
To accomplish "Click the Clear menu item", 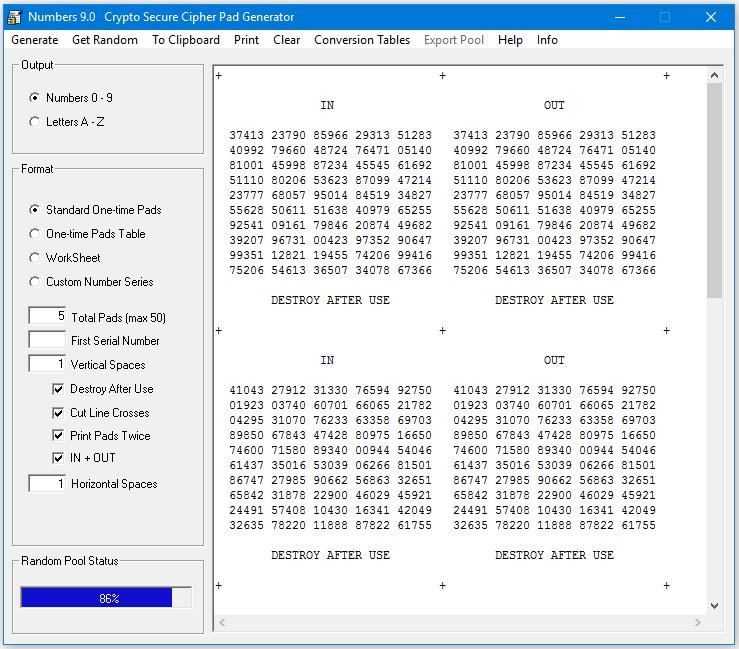I will click(x=286, y=40).
